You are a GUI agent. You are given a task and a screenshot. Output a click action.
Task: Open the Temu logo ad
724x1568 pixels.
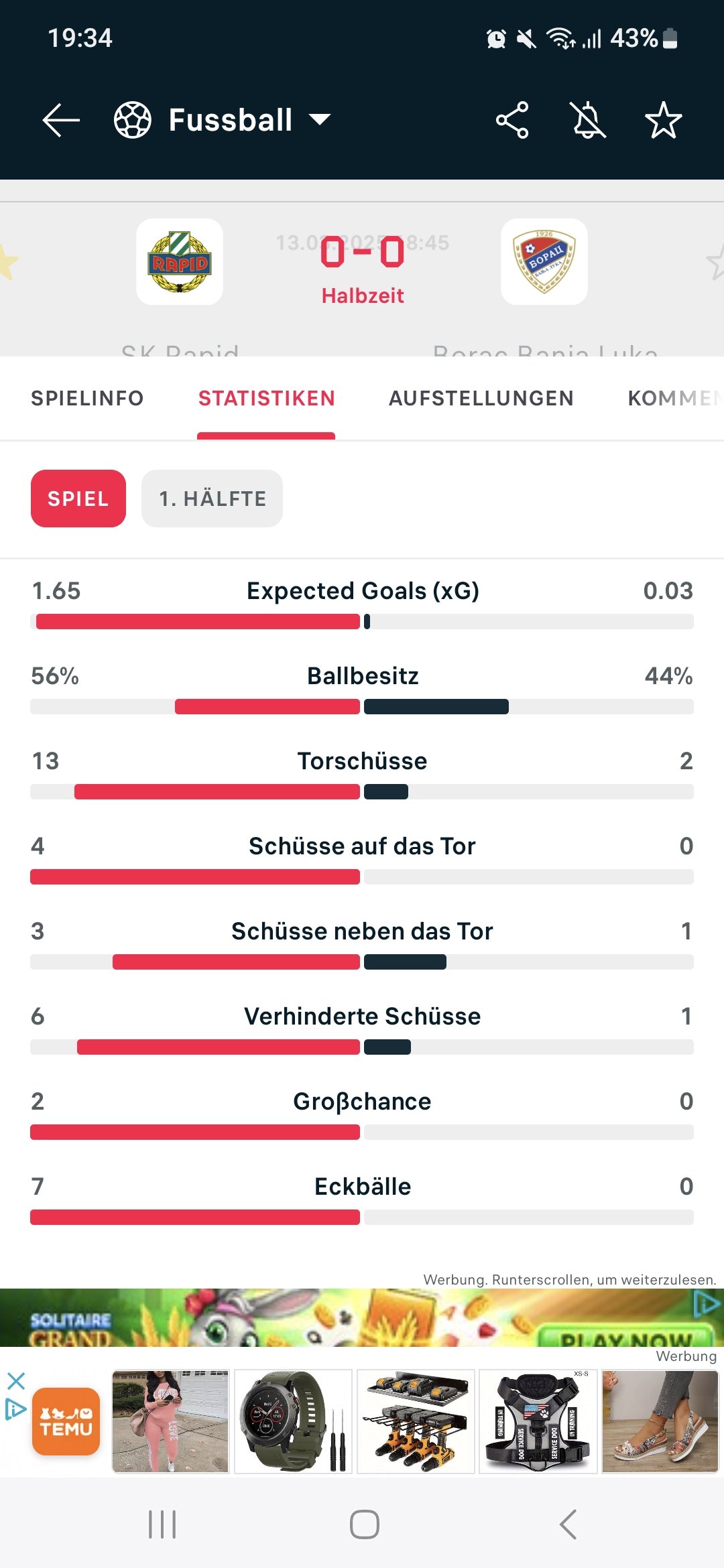(66, 1421)
